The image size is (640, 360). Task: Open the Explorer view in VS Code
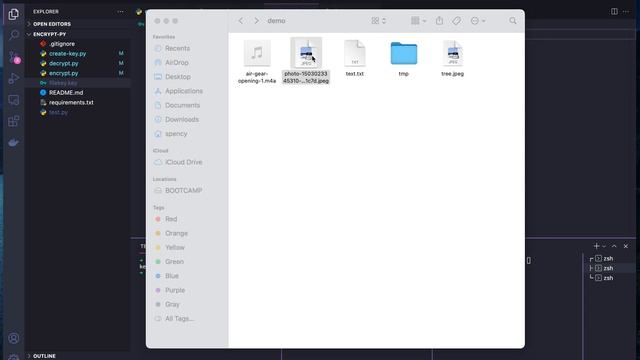(x=13, y=14)
